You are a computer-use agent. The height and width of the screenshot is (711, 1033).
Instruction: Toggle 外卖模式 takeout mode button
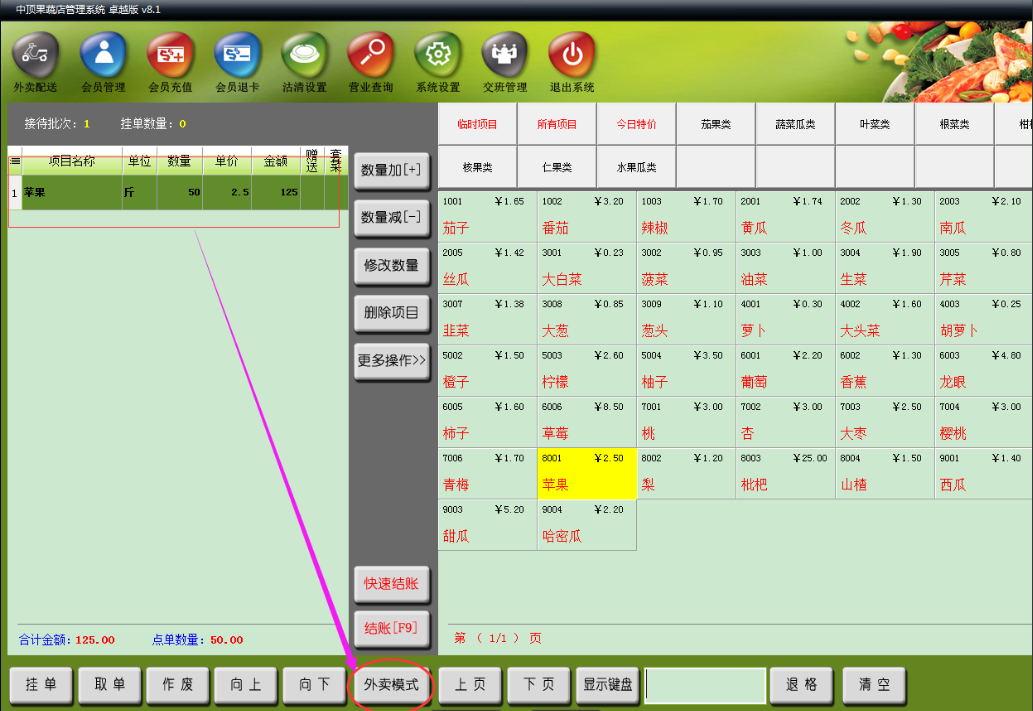391,685
